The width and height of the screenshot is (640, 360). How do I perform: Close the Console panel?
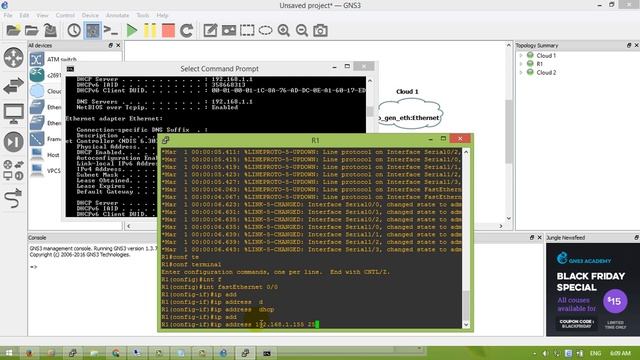(540, 238)
